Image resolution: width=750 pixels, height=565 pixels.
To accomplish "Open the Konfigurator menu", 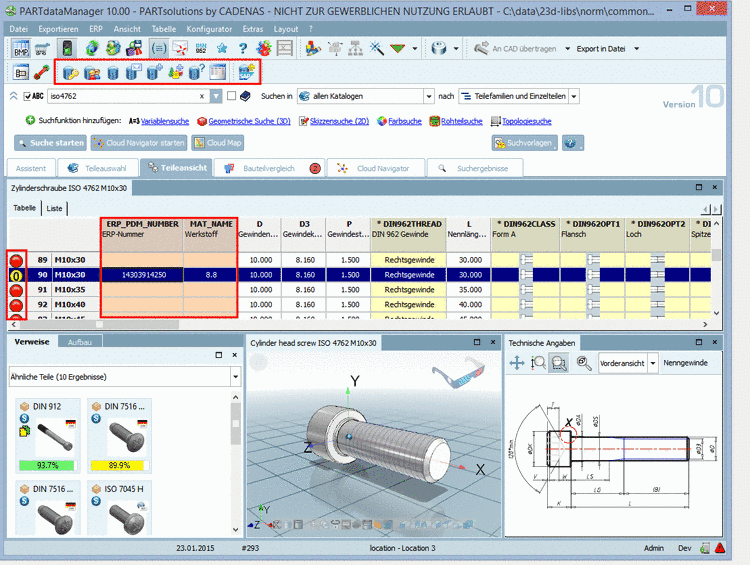I will click(x=208, y=30).
